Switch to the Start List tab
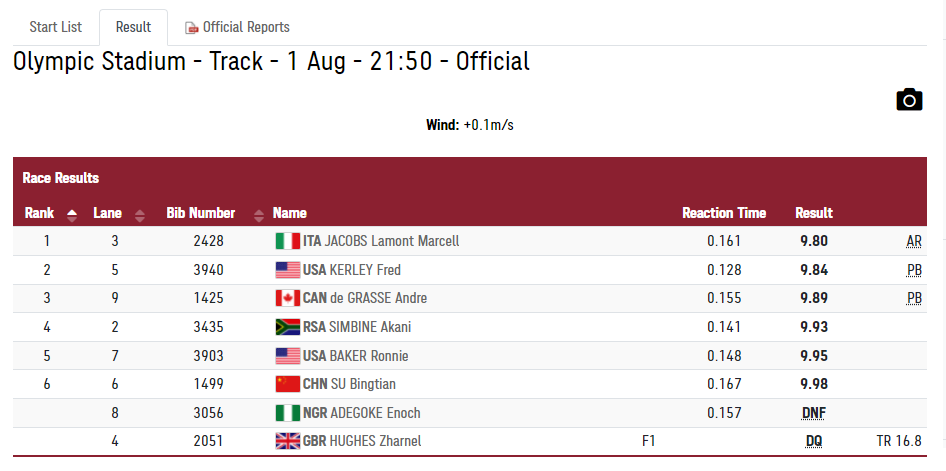 click(56, 27)
